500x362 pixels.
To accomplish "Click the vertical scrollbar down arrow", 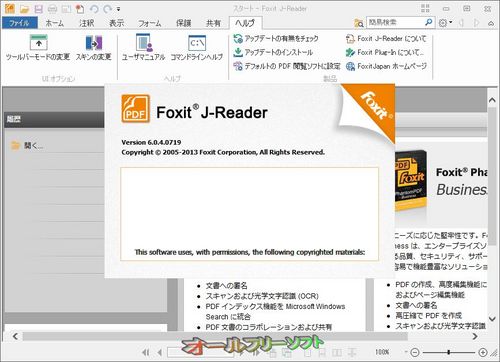I will pyautogui.click(x=492, y=319).
